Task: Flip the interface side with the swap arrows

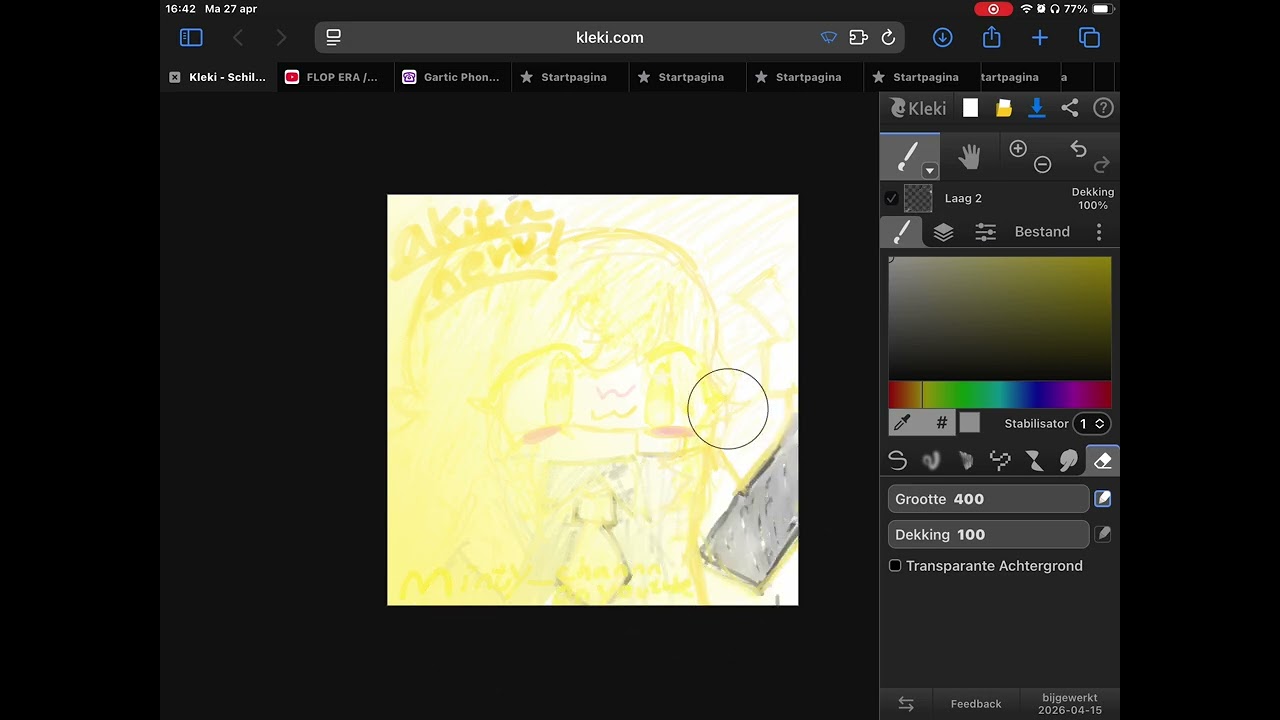Action: 906,704
